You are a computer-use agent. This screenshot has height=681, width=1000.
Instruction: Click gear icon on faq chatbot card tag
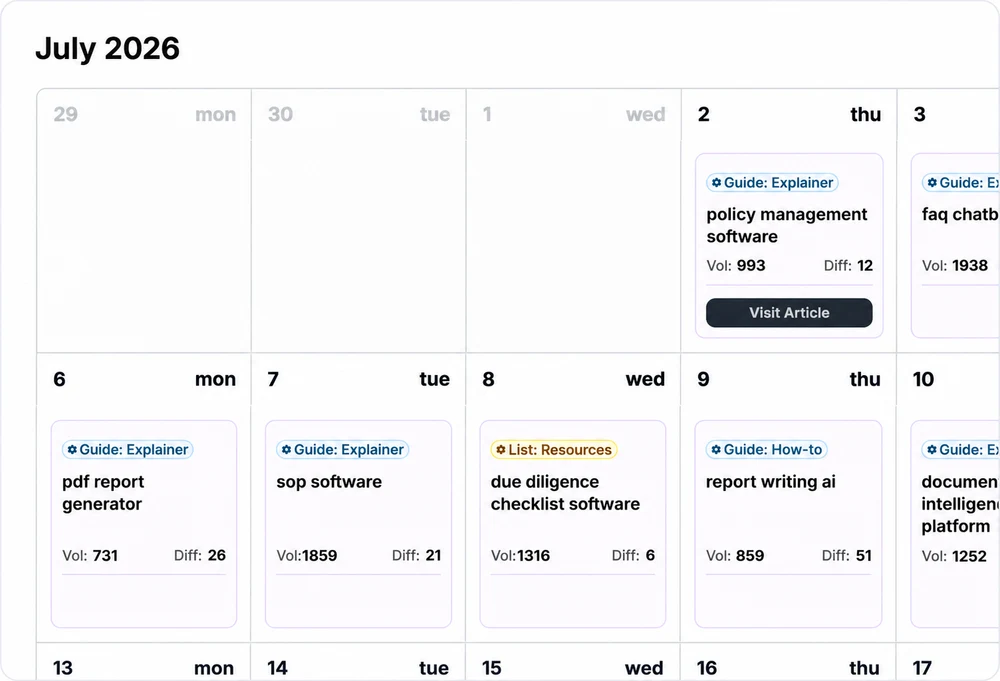932,182
